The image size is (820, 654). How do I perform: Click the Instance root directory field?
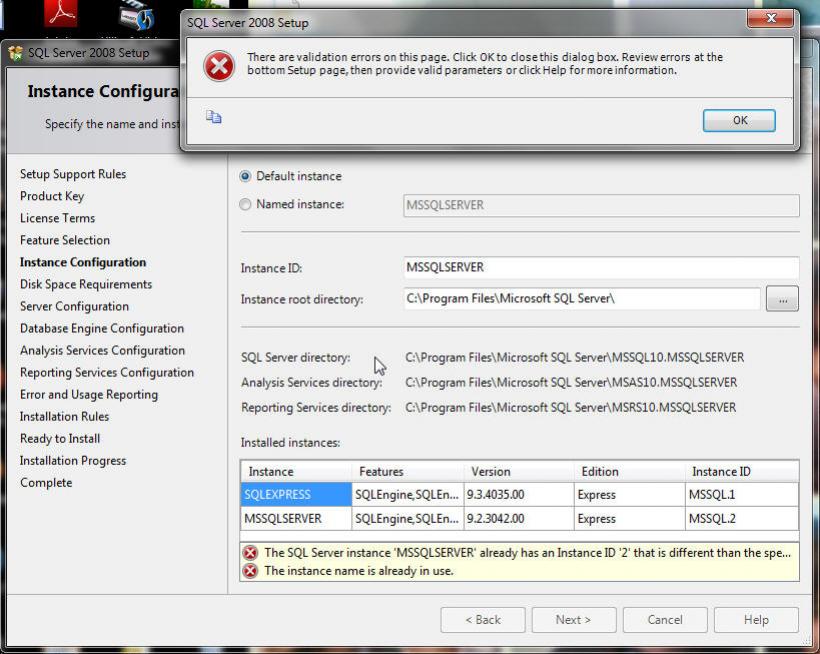coord(582,299)
